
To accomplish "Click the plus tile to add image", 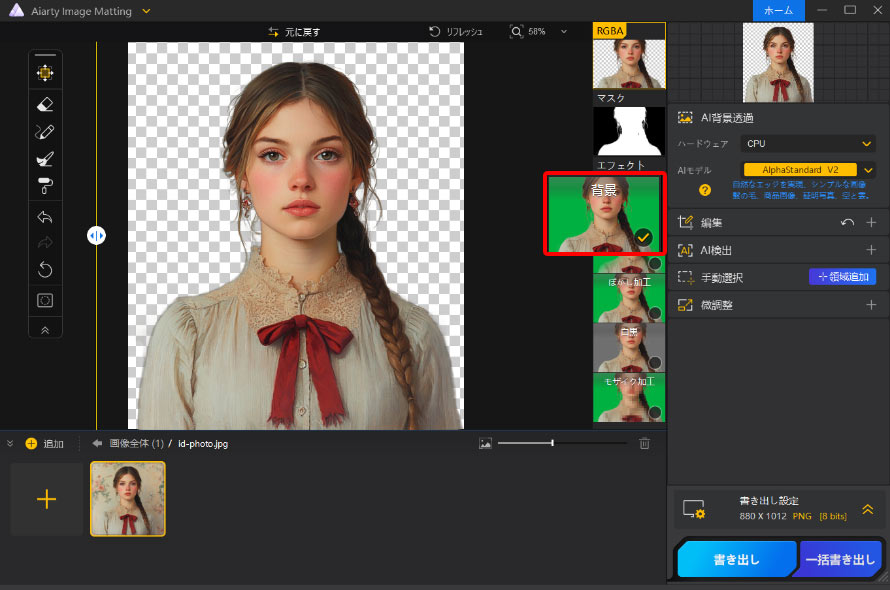I will [x=46, y=499].
